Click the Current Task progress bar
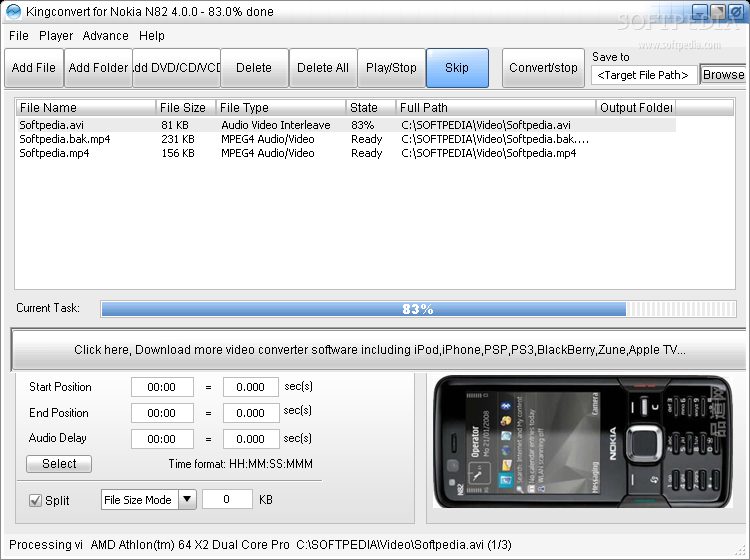The height and width of the screenshot is (560, 750). point(419,309)
